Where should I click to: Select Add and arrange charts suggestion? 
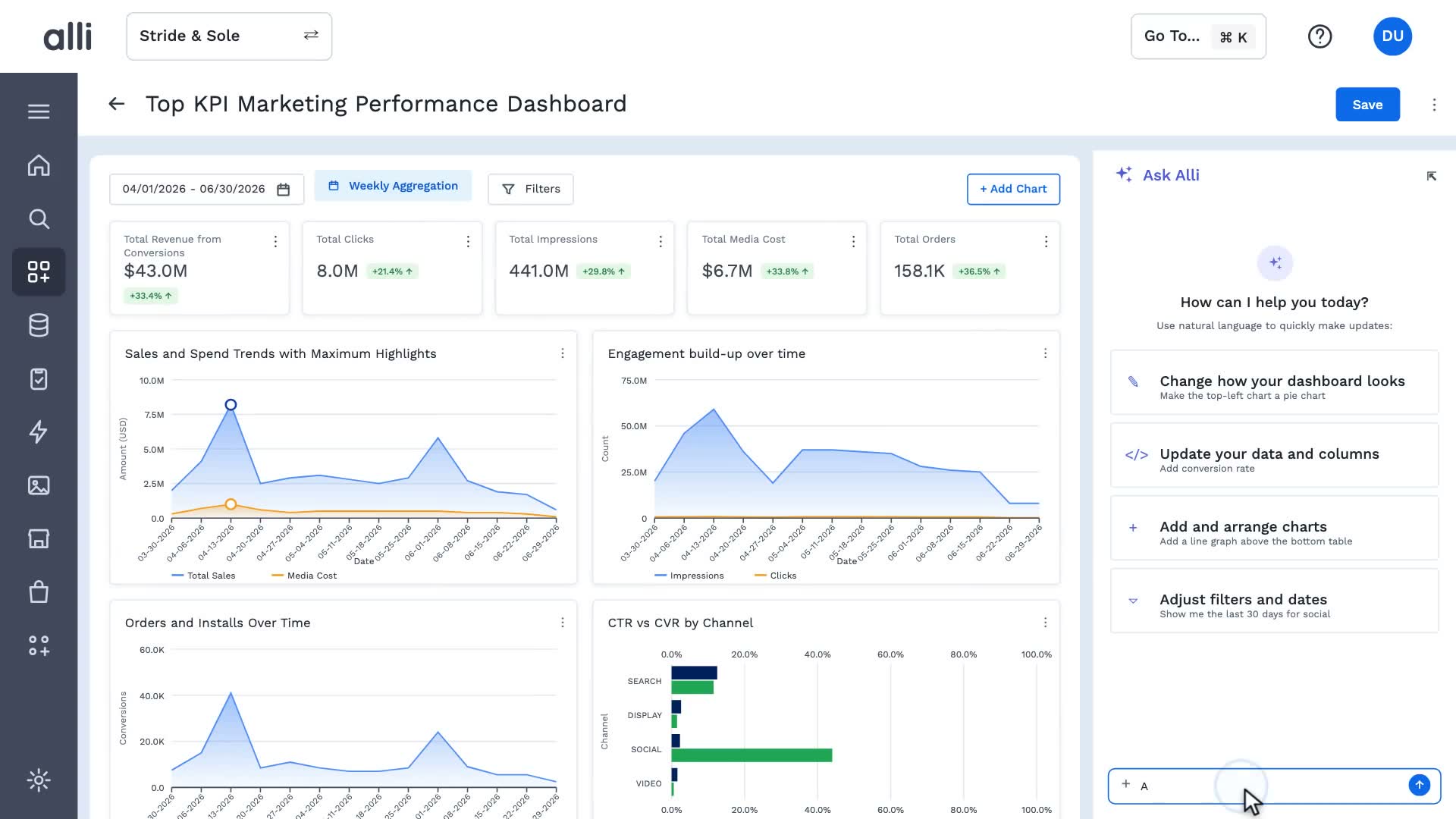coord(1274,528)
